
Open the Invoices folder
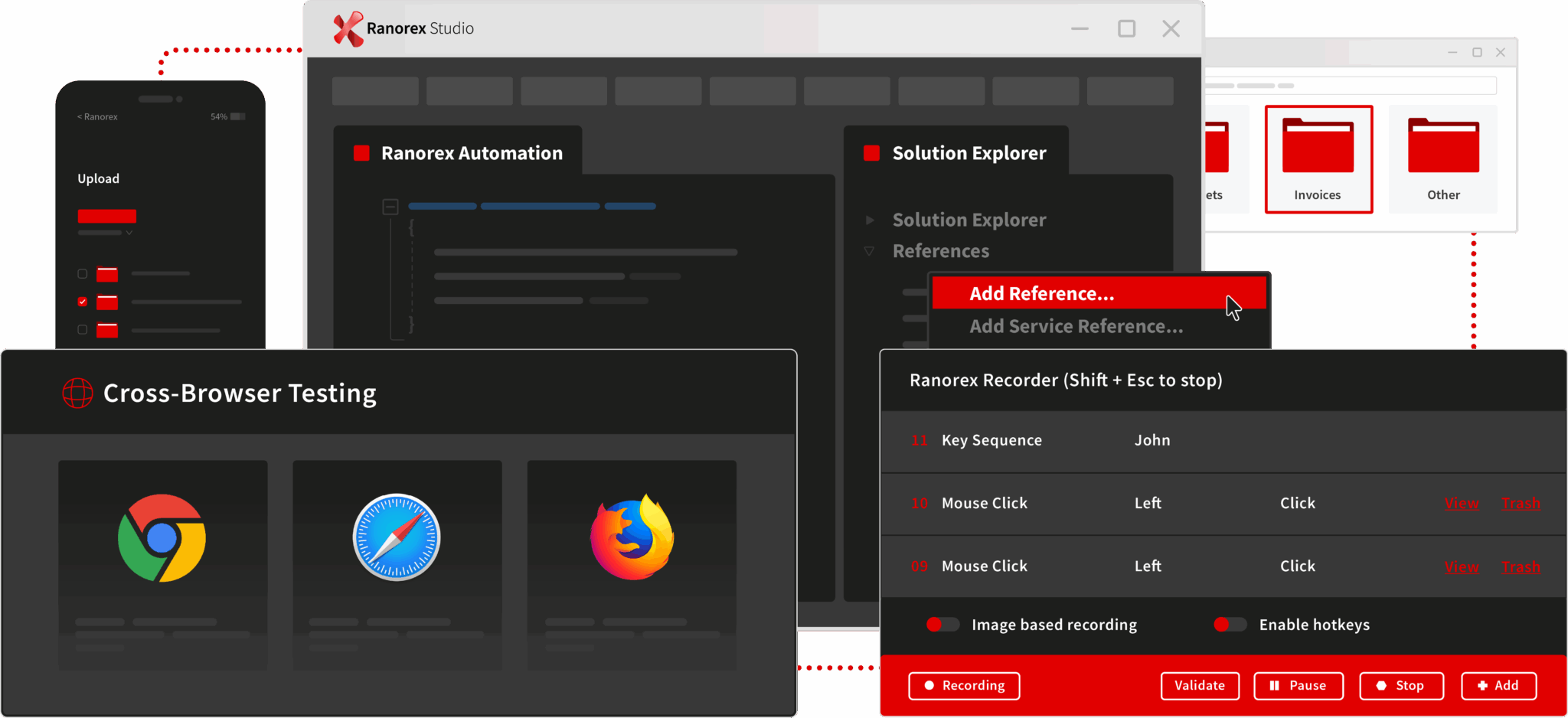[x=1318, y=158]
